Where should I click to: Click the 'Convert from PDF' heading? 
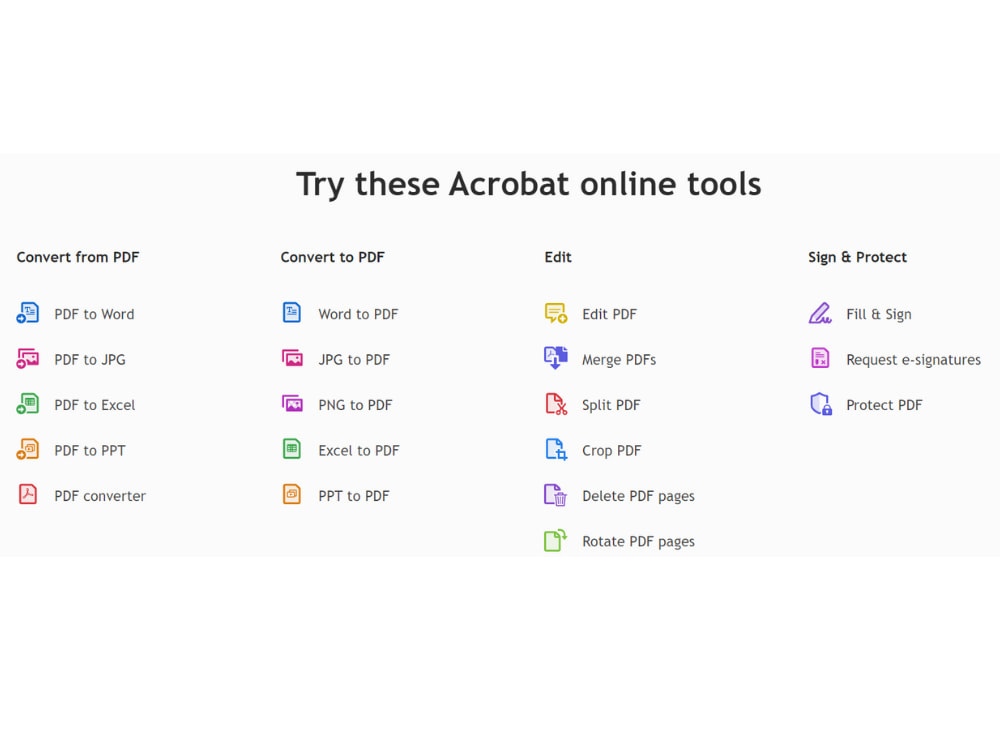78,257
